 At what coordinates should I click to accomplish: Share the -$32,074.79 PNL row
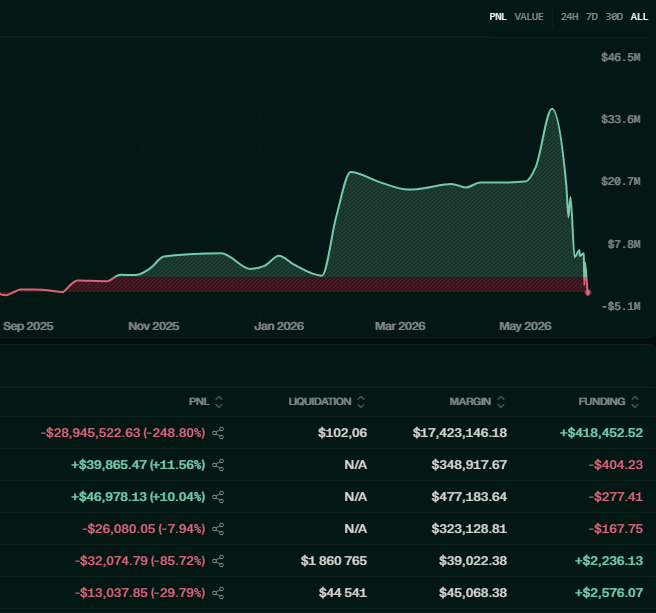(x=218, y=561)
